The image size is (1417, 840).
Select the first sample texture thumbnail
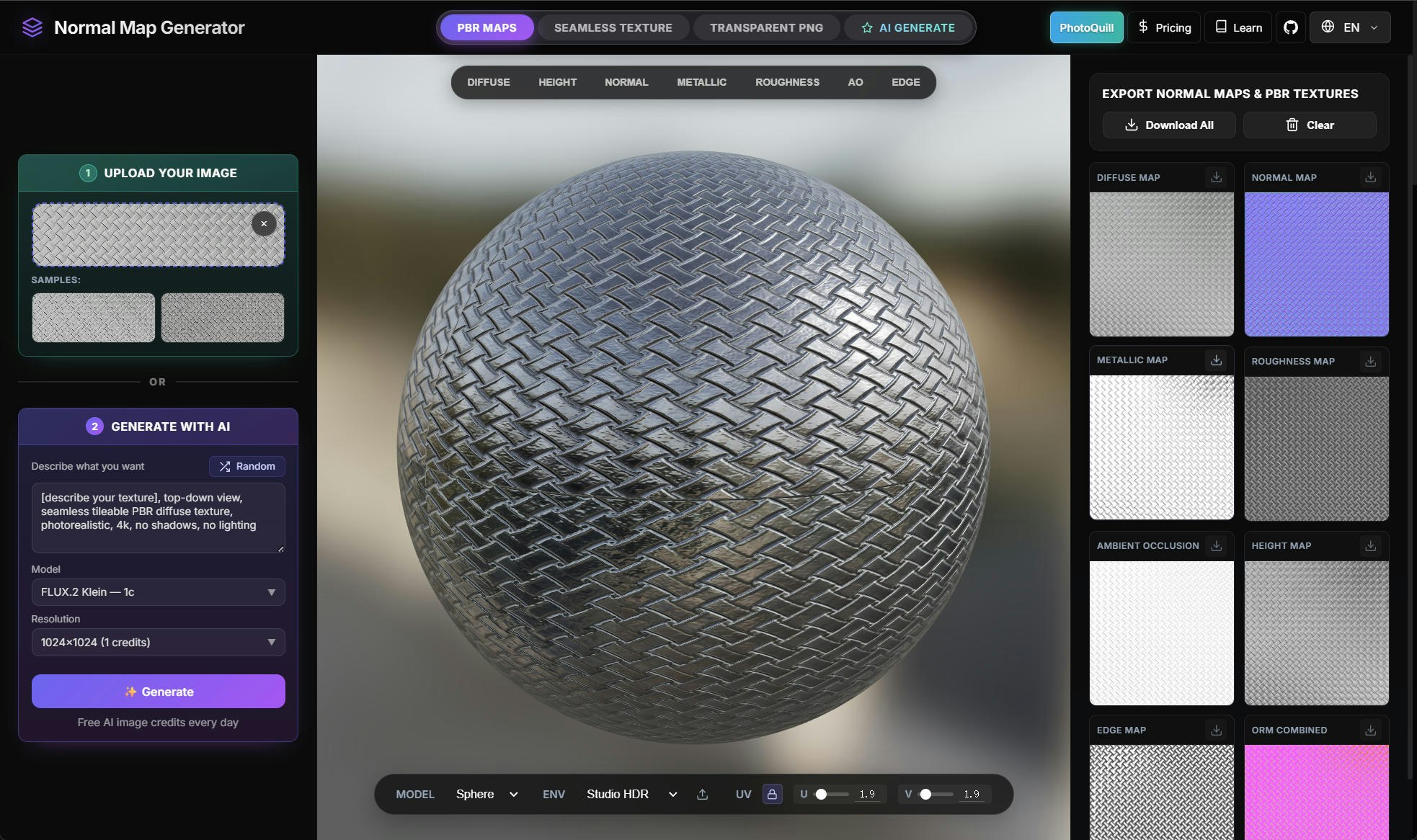tap(94, 317)
